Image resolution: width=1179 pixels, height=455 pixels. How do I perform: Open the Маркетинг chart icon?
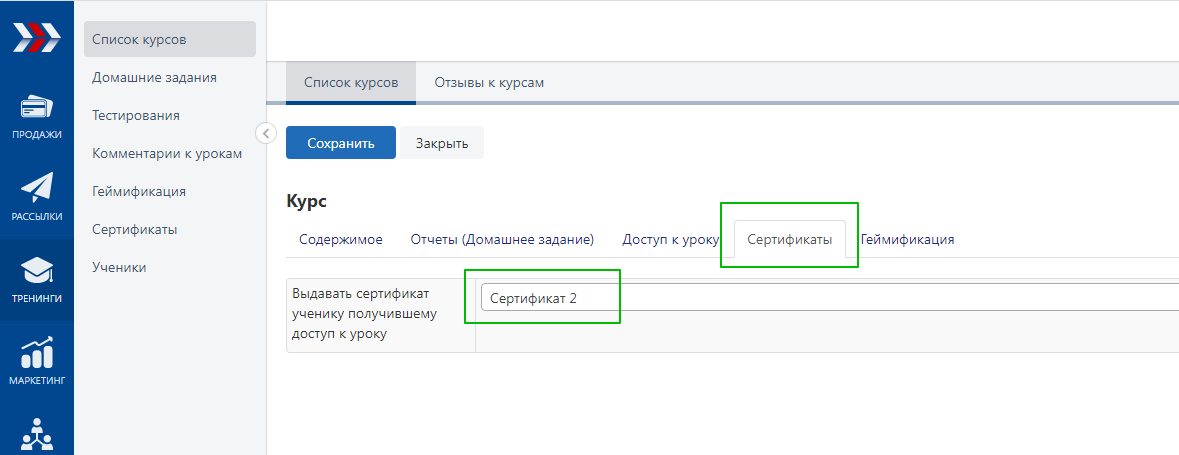(x=36, y=353)
